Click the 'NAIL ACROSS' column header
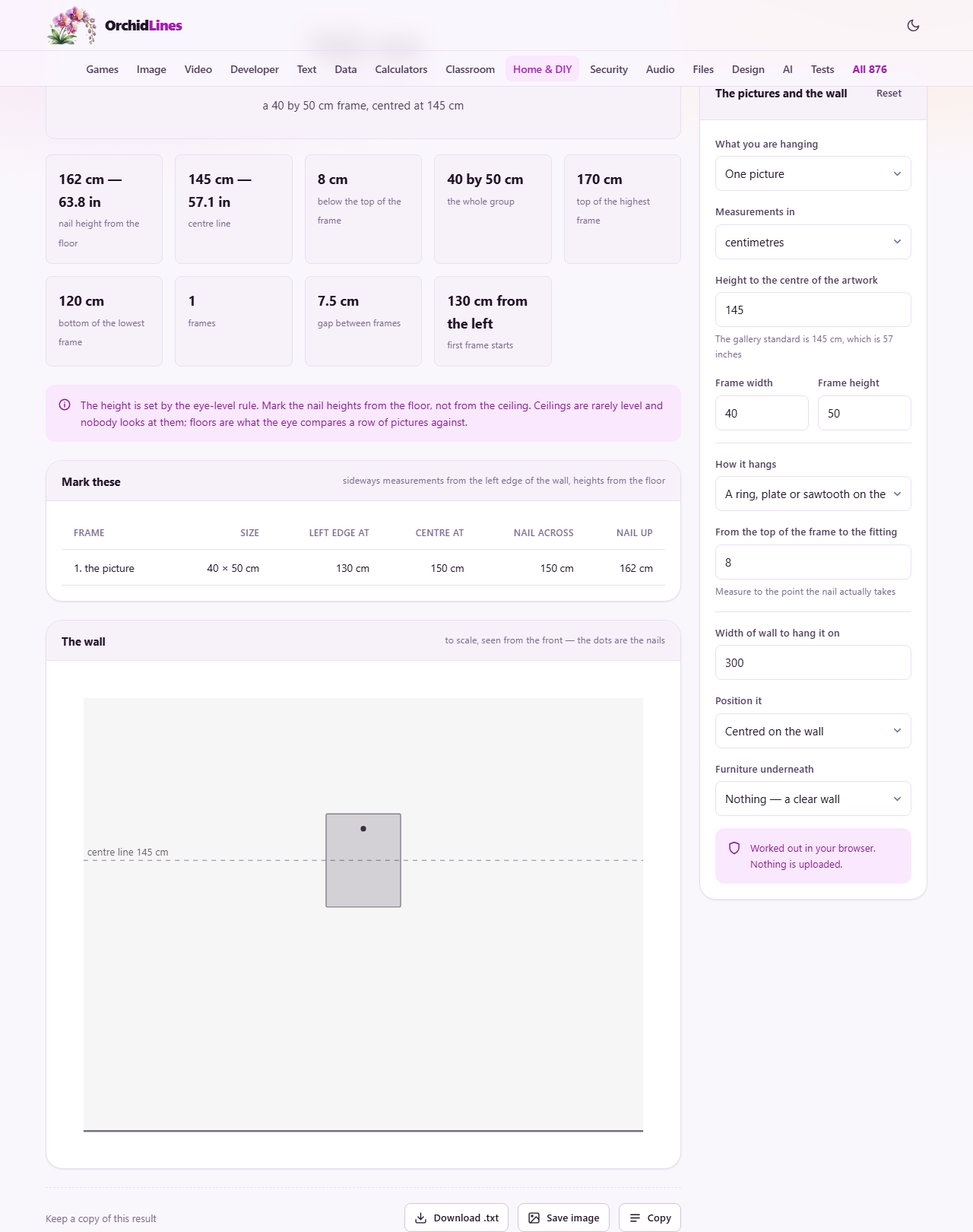The height and width of the screenshot is (1232, 973). tap(544, 532)
